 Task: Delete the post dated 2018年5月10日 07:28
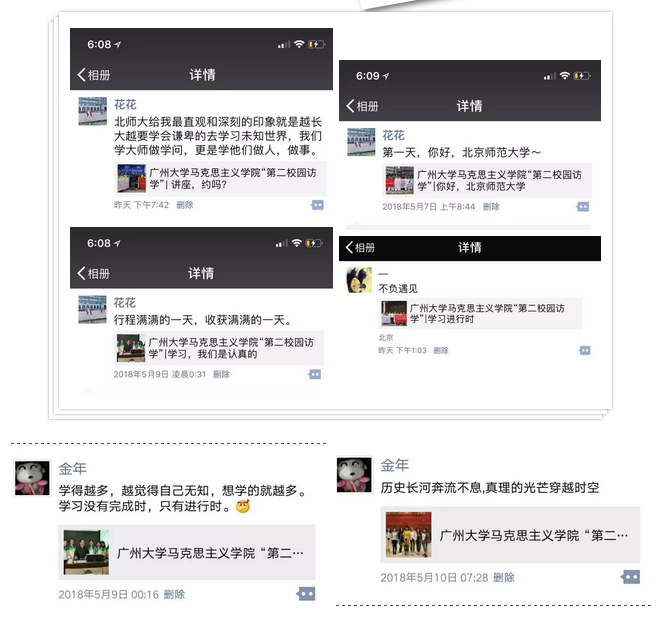(x=504, y=577)
